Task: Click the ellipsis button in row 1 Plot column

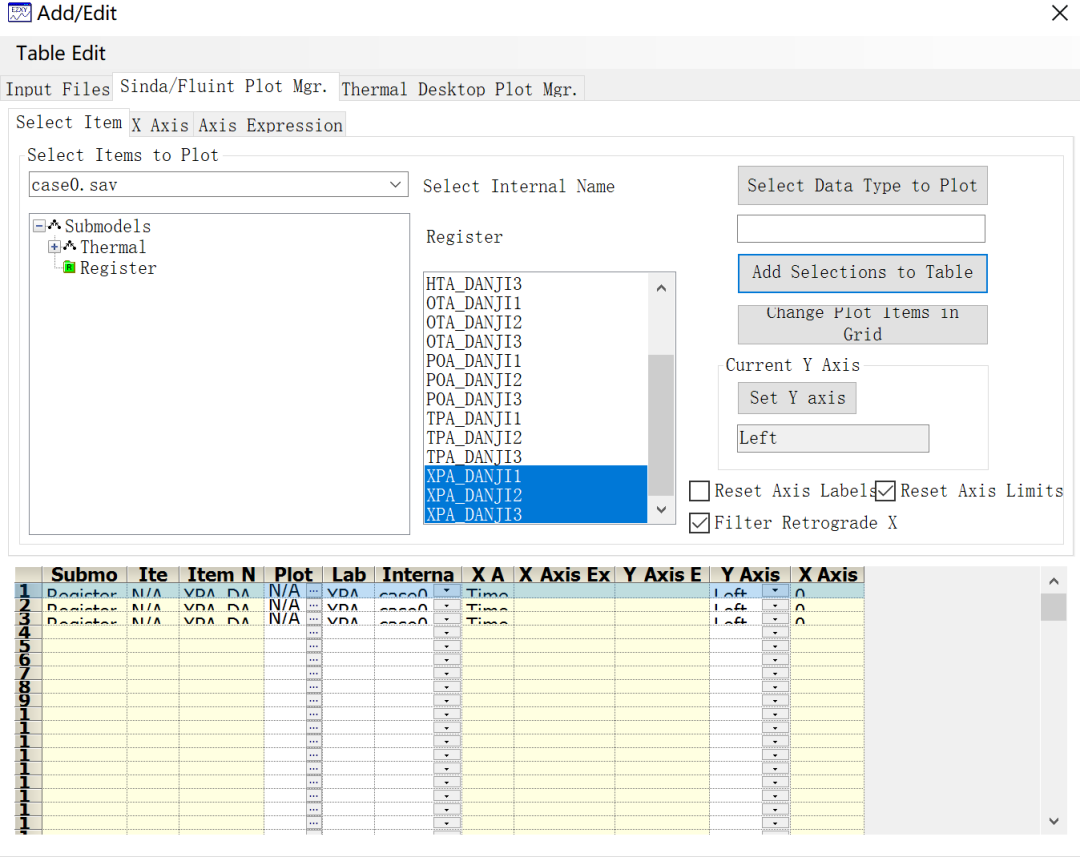Action: click(x=314, y=592)
